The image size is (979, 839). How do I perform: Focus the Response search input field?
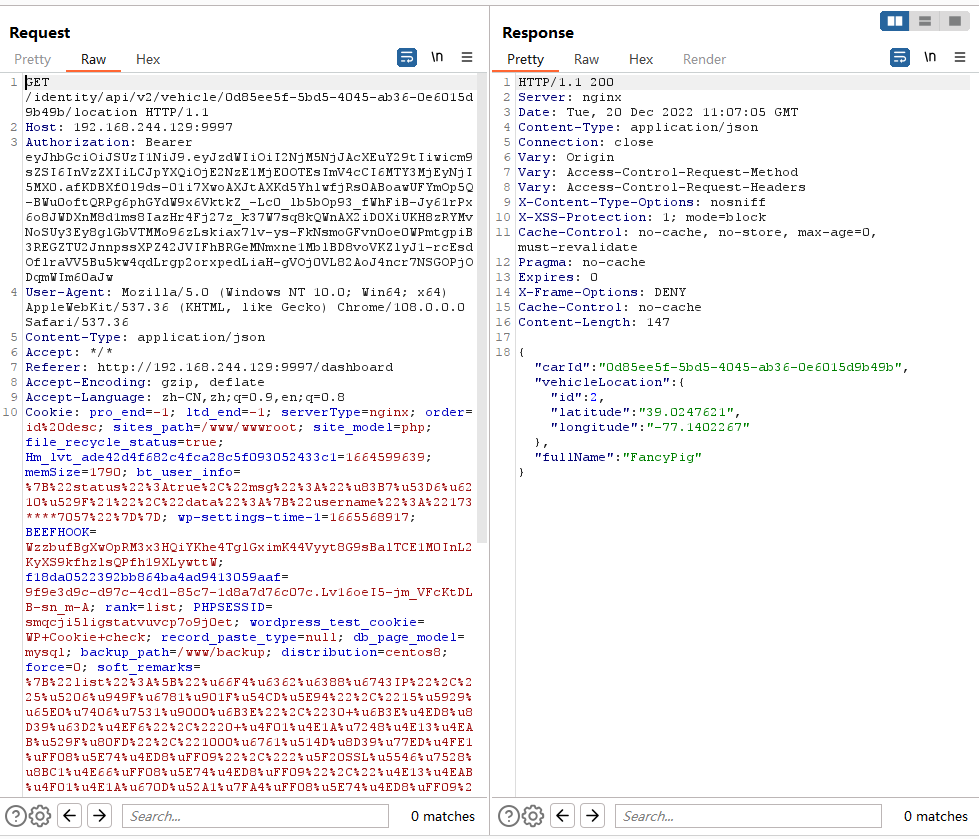(x=748, y=816)
